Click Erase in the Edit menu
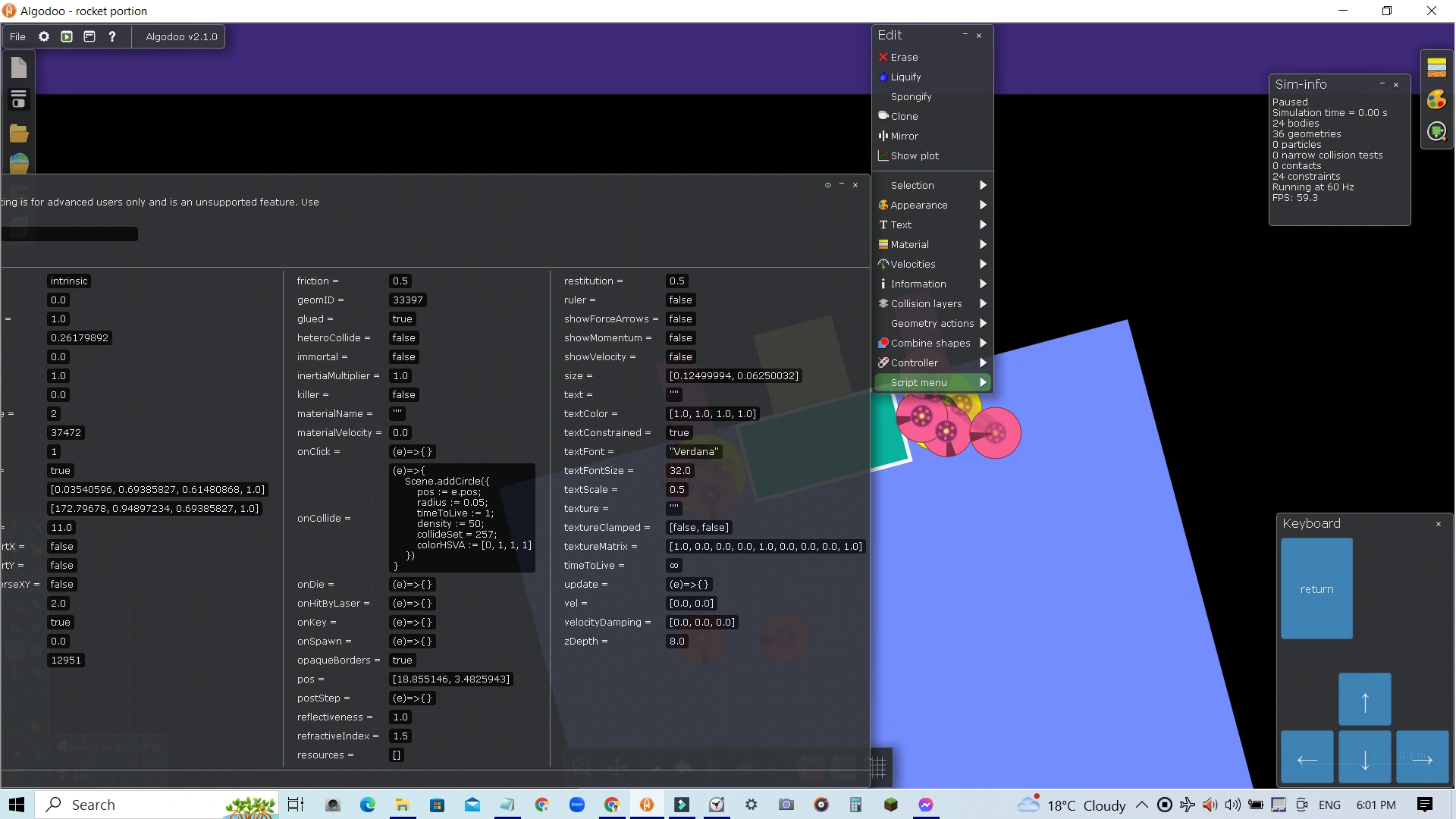1456x819 pixels. (904, 57)
